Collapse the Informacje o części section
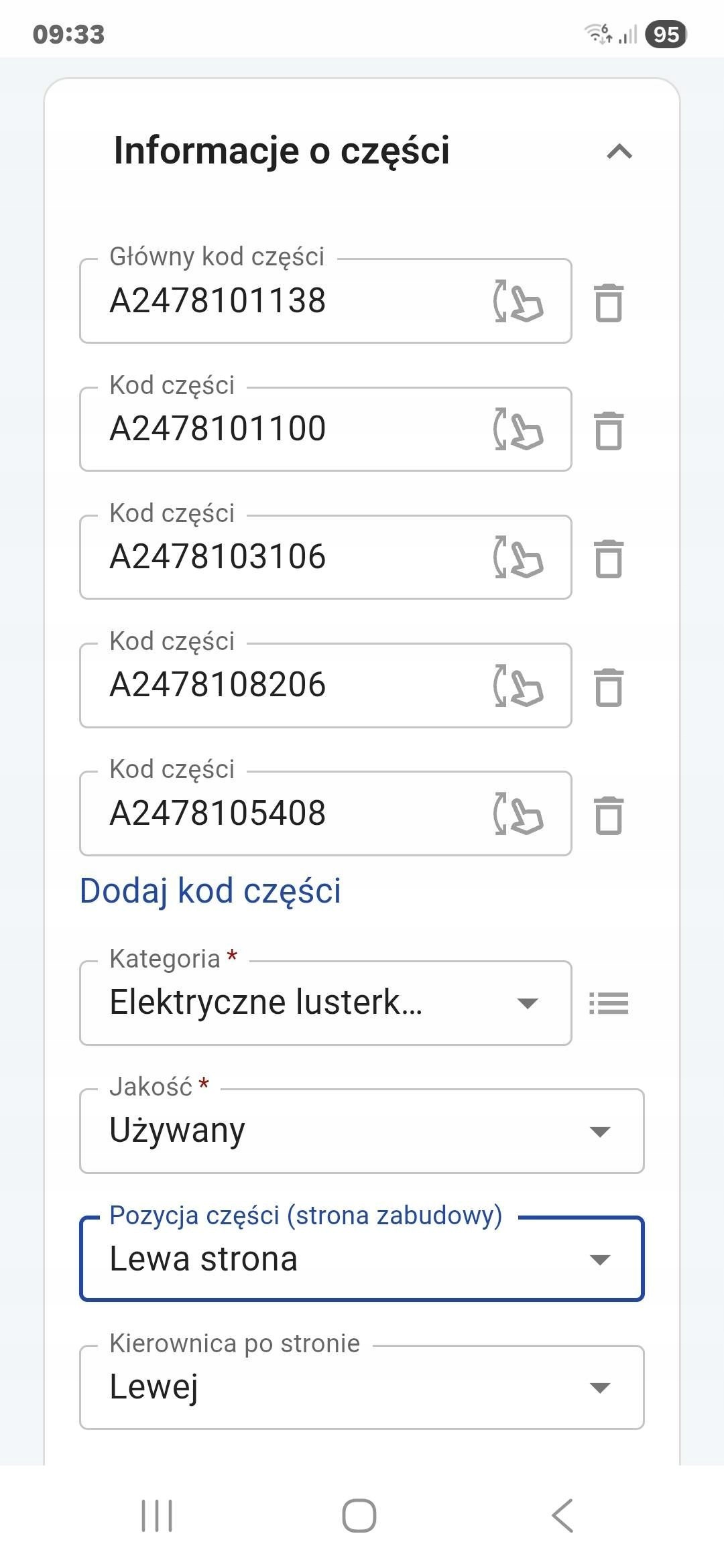 pyautogui.click(x=619, y=152)
